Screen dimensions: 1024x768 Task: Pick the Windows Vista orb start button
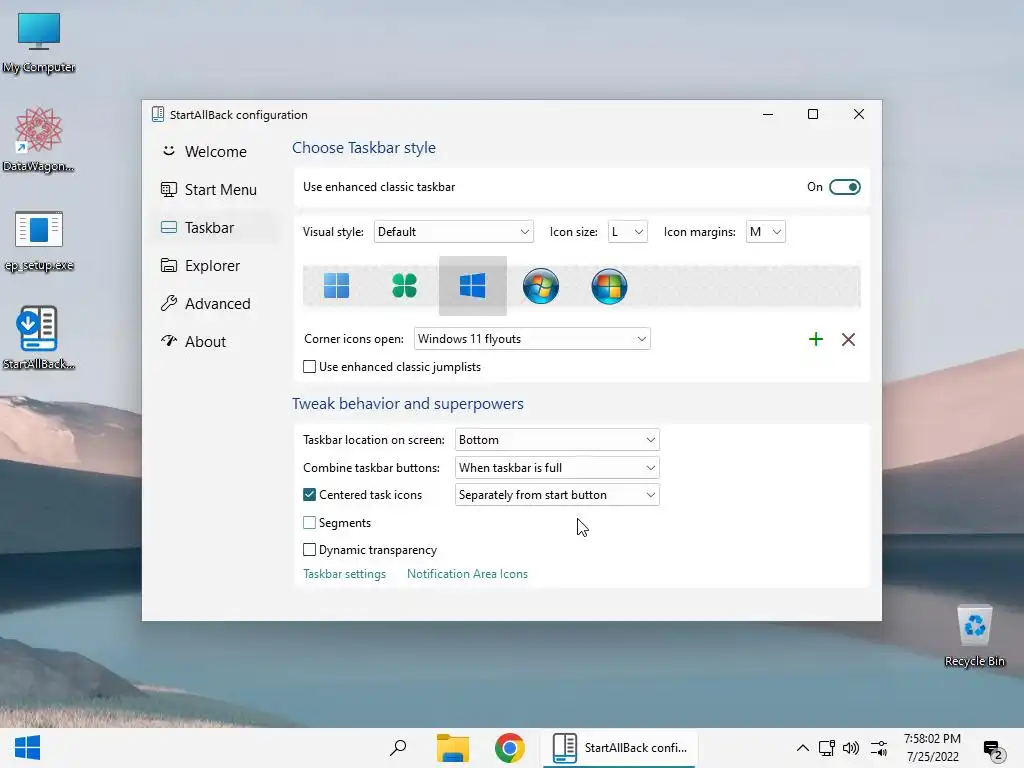tap(609, 285)
